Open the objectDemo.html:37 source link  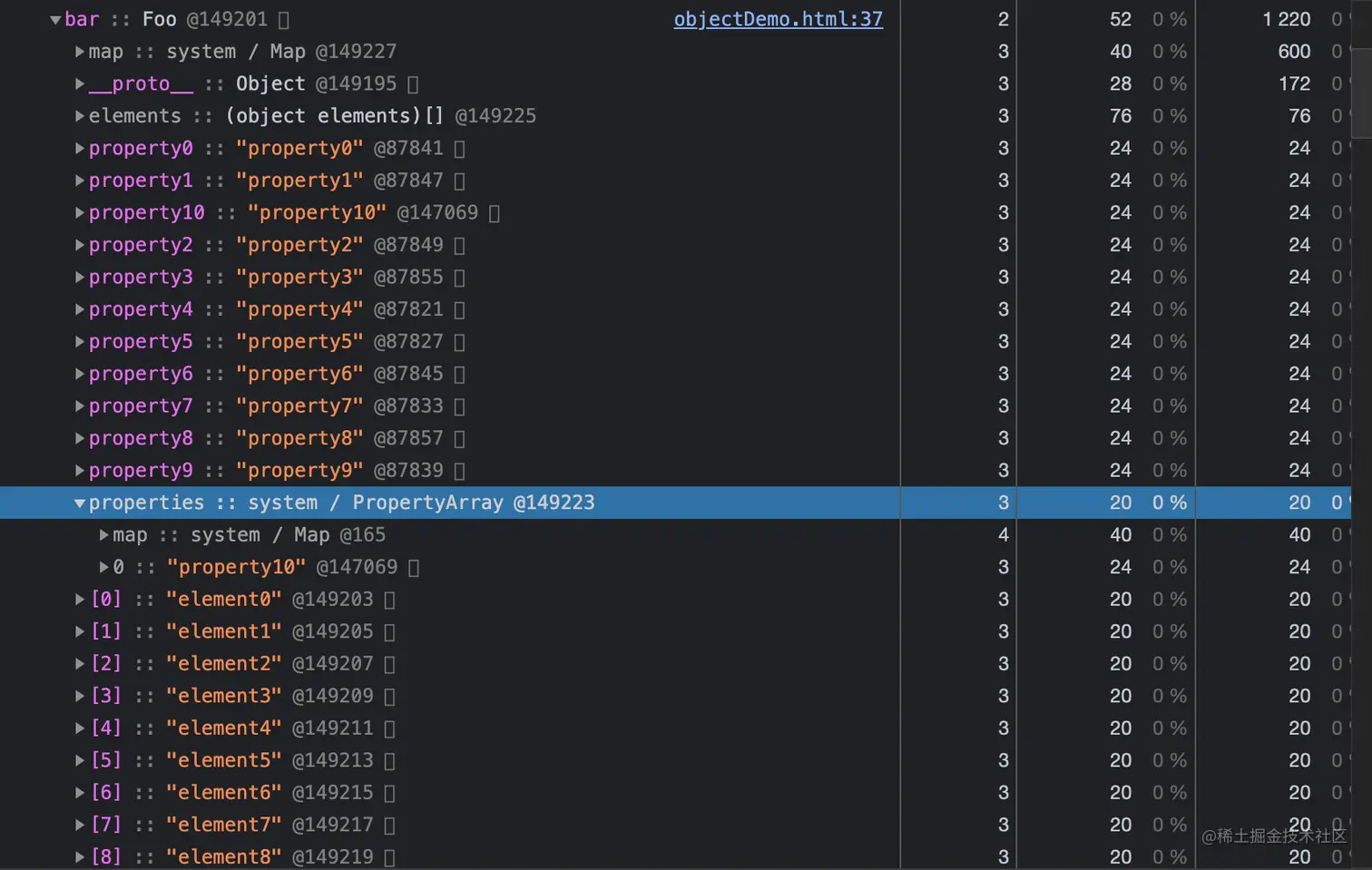coord(778,19)
